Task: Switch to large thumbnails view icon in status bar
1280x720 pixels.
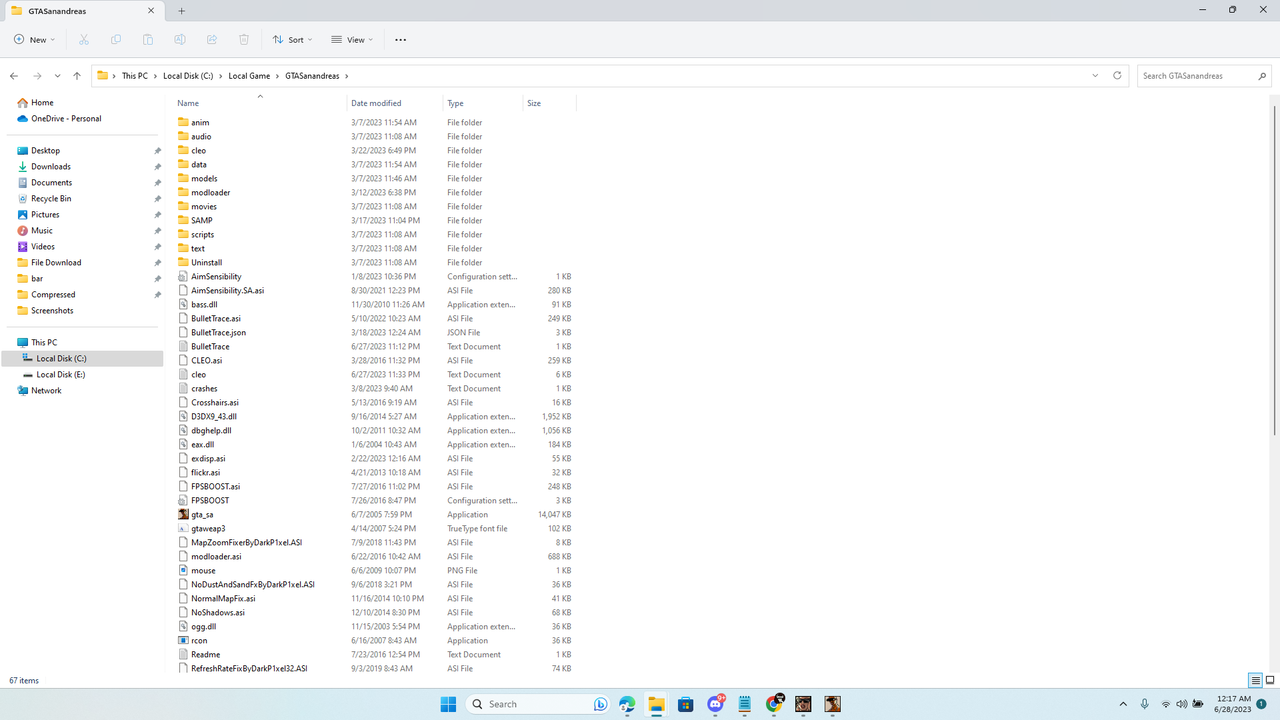Action: tap(1269, 681)
